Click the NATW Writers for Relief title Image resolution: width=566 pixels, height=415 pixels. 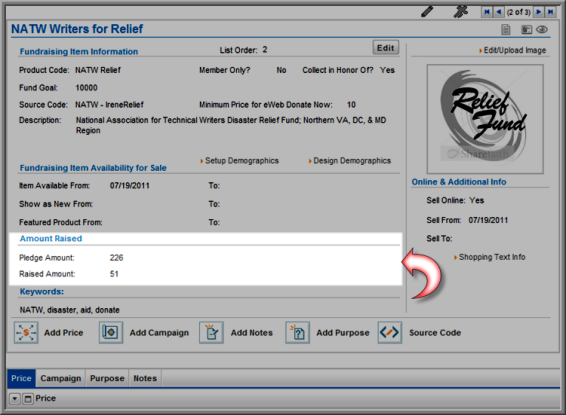click(x=77, y=29)
